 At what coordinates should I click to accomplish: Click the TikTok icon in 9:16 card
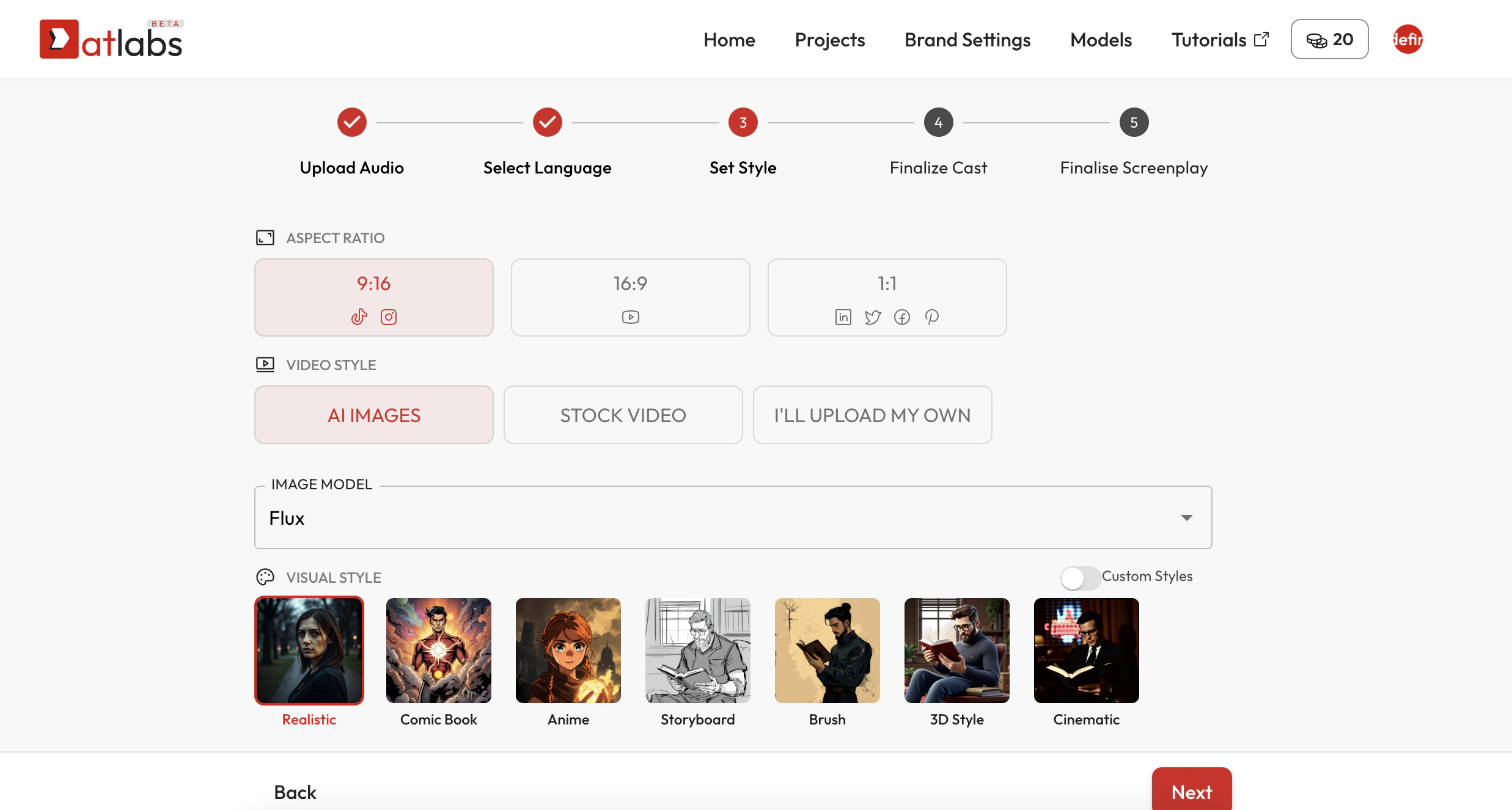point(359,316)
